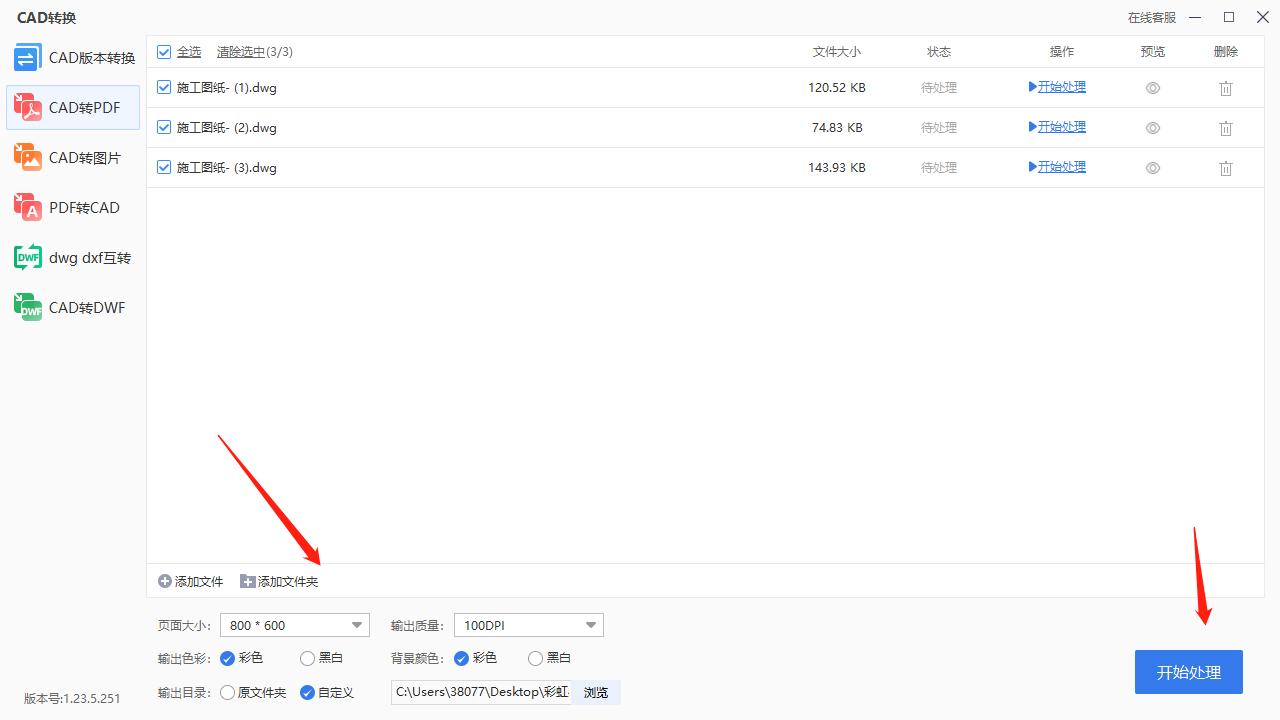Click the output directory path field
The image size is (1280, 720).
(x=481, y=692)
